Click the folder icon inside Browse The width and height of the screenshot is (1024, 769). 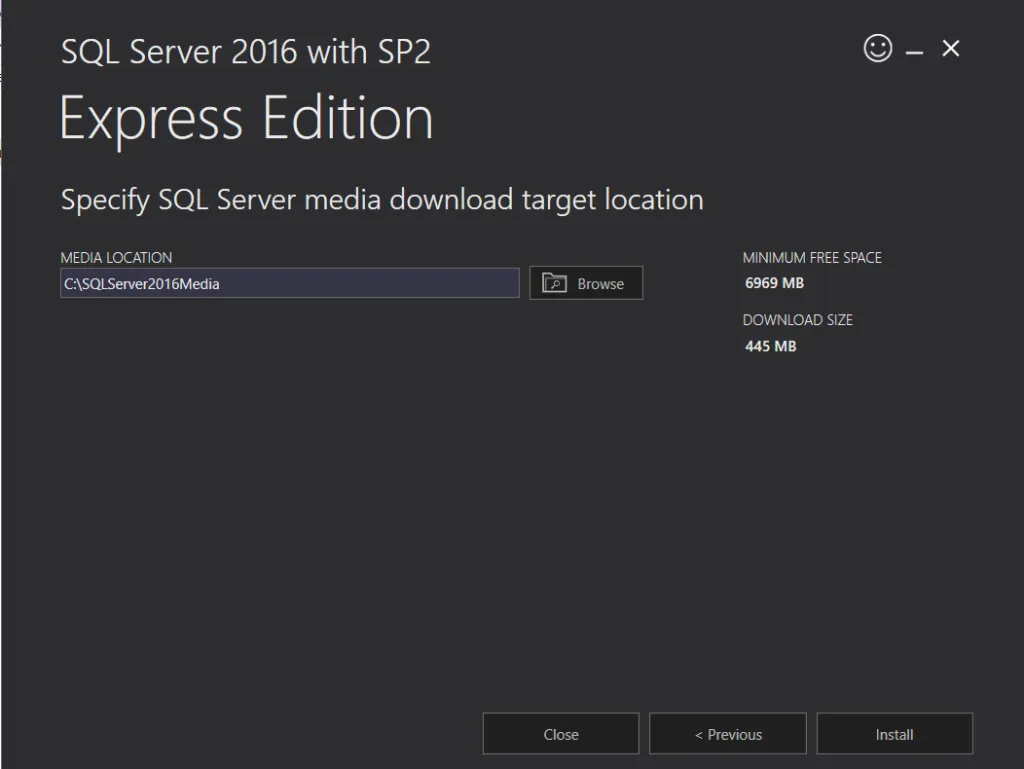554,283
